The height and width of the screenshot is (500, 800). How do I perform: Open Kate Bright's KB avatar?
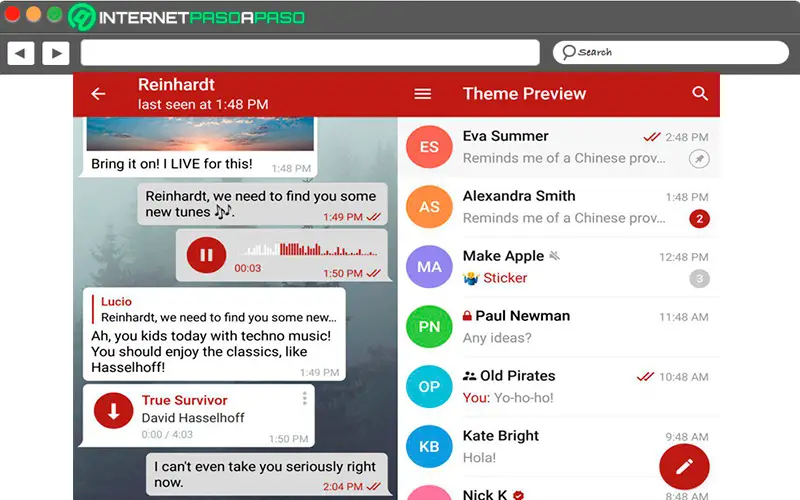[429, 446]
